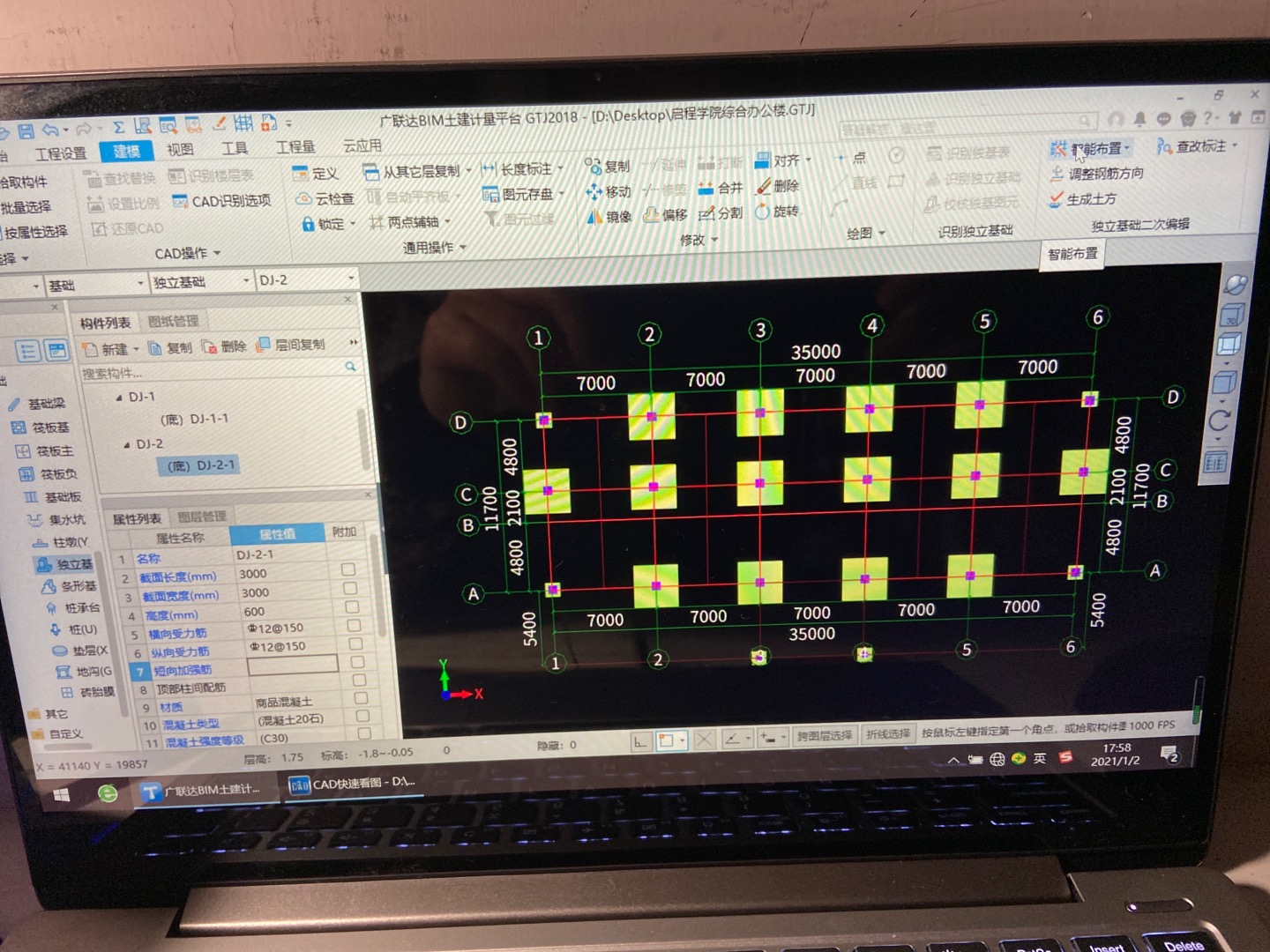Select 集水坑 in the component navigation
This screenshot has height=952, width=1270.
(x=56, y=519)
